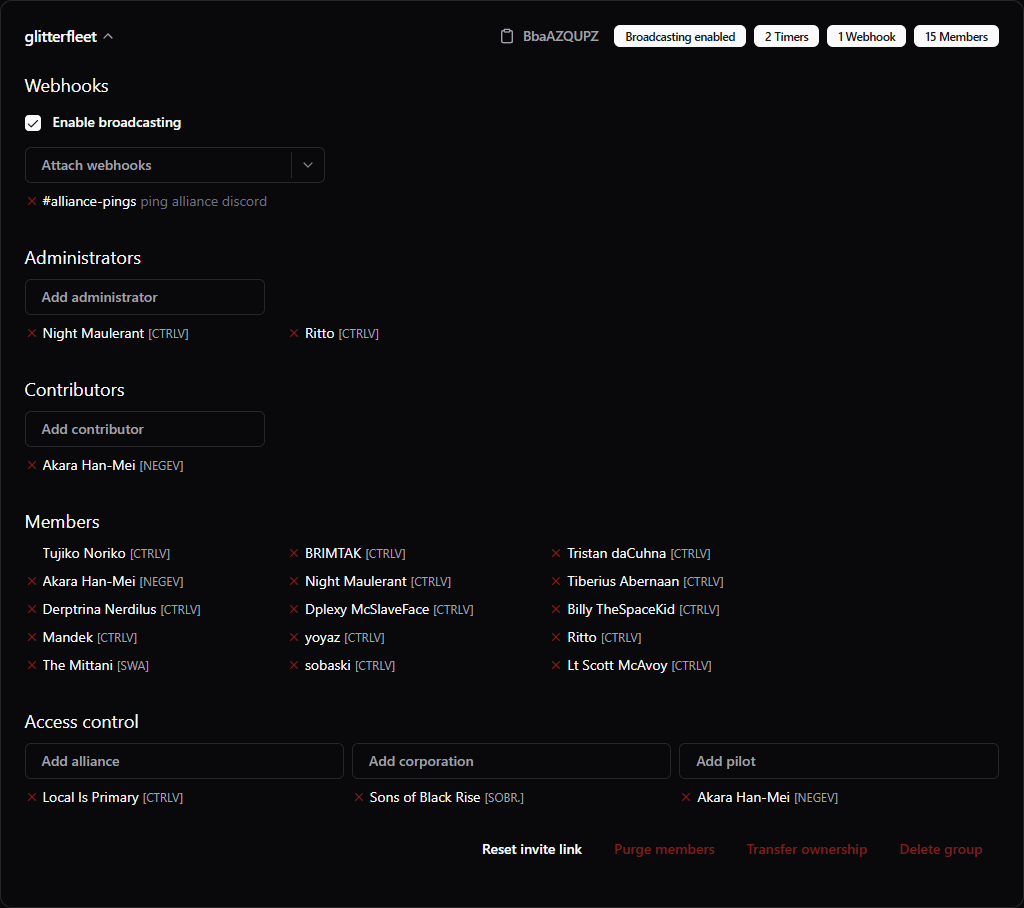Remove Ritto from Administrators
Image resolution: width=1024 pixels, height=908 pixels.
point(294,333)
